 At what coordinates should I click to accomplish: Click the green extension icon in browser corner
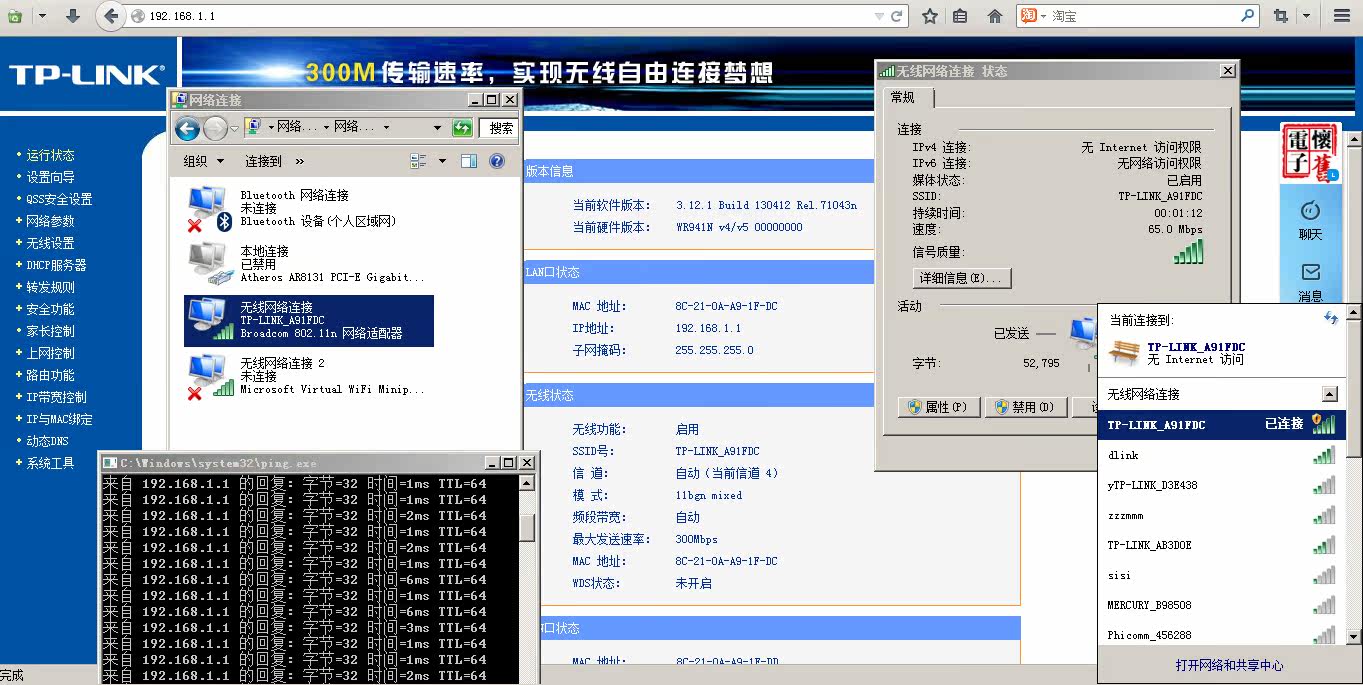(14, 16)
